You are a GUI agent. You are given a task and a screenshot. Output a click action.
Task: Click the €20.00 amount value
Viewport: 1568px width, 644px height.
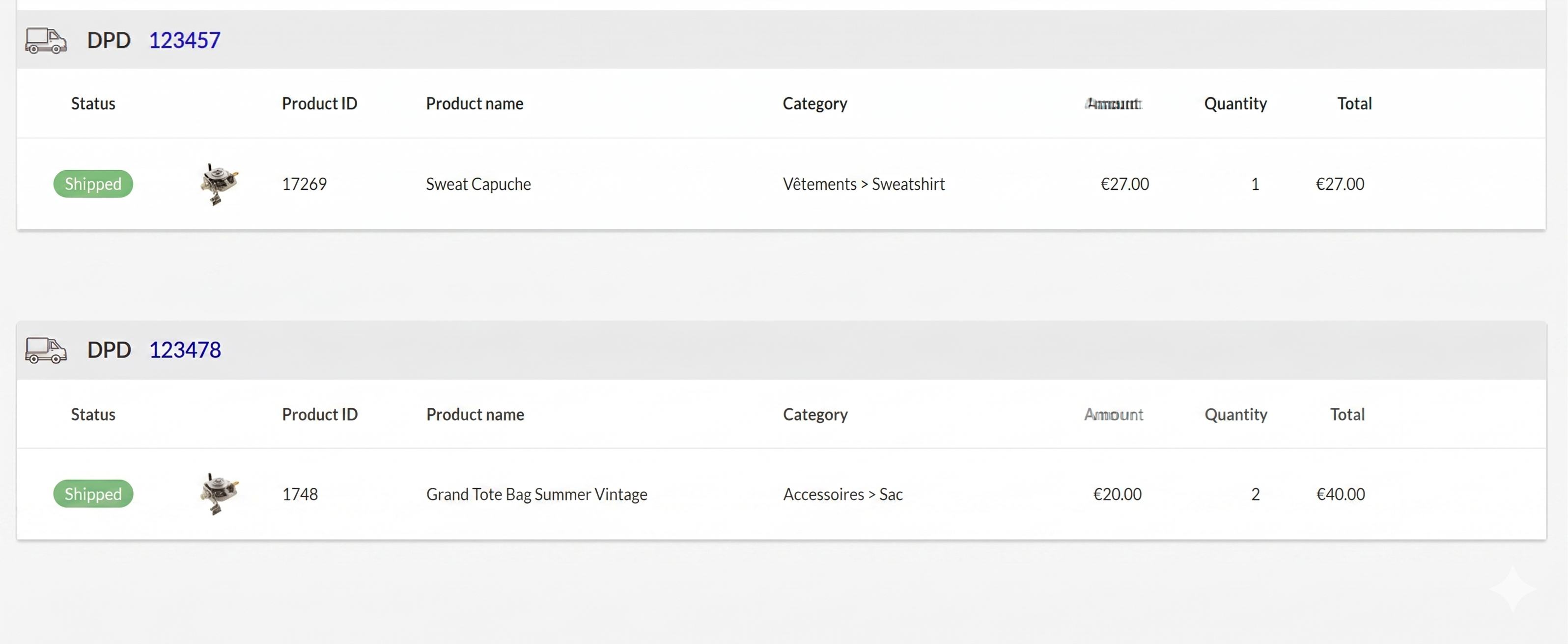pos(1118,494)
